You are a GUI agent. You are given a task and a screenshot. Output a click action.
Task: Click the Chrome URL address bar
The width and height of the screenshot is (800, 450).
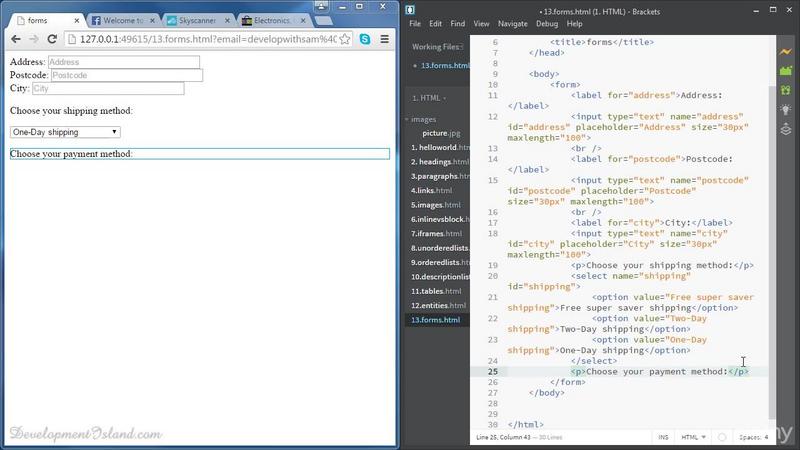208,39
